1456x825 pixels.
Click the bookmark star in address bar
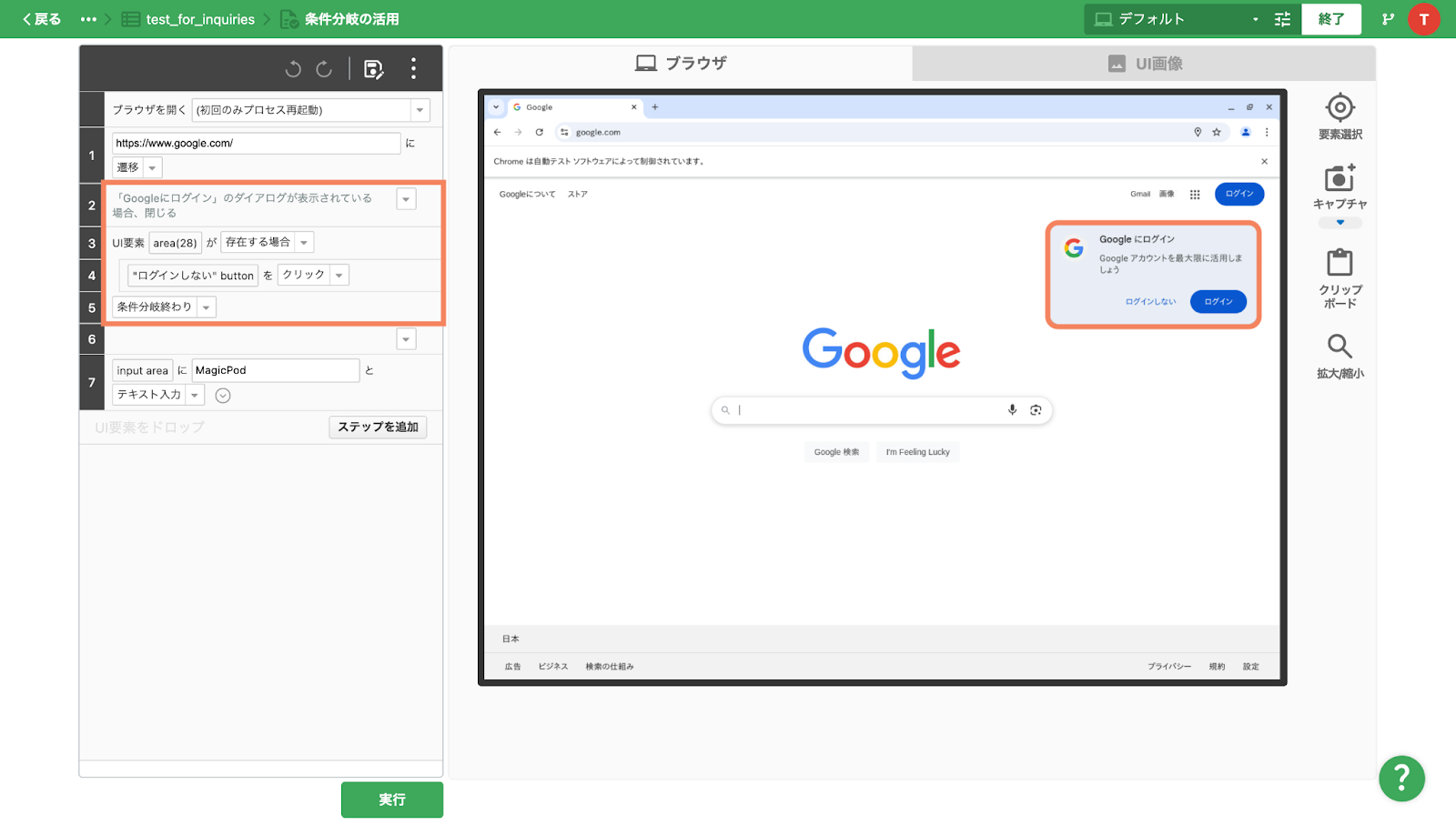tap(1217, 132)
